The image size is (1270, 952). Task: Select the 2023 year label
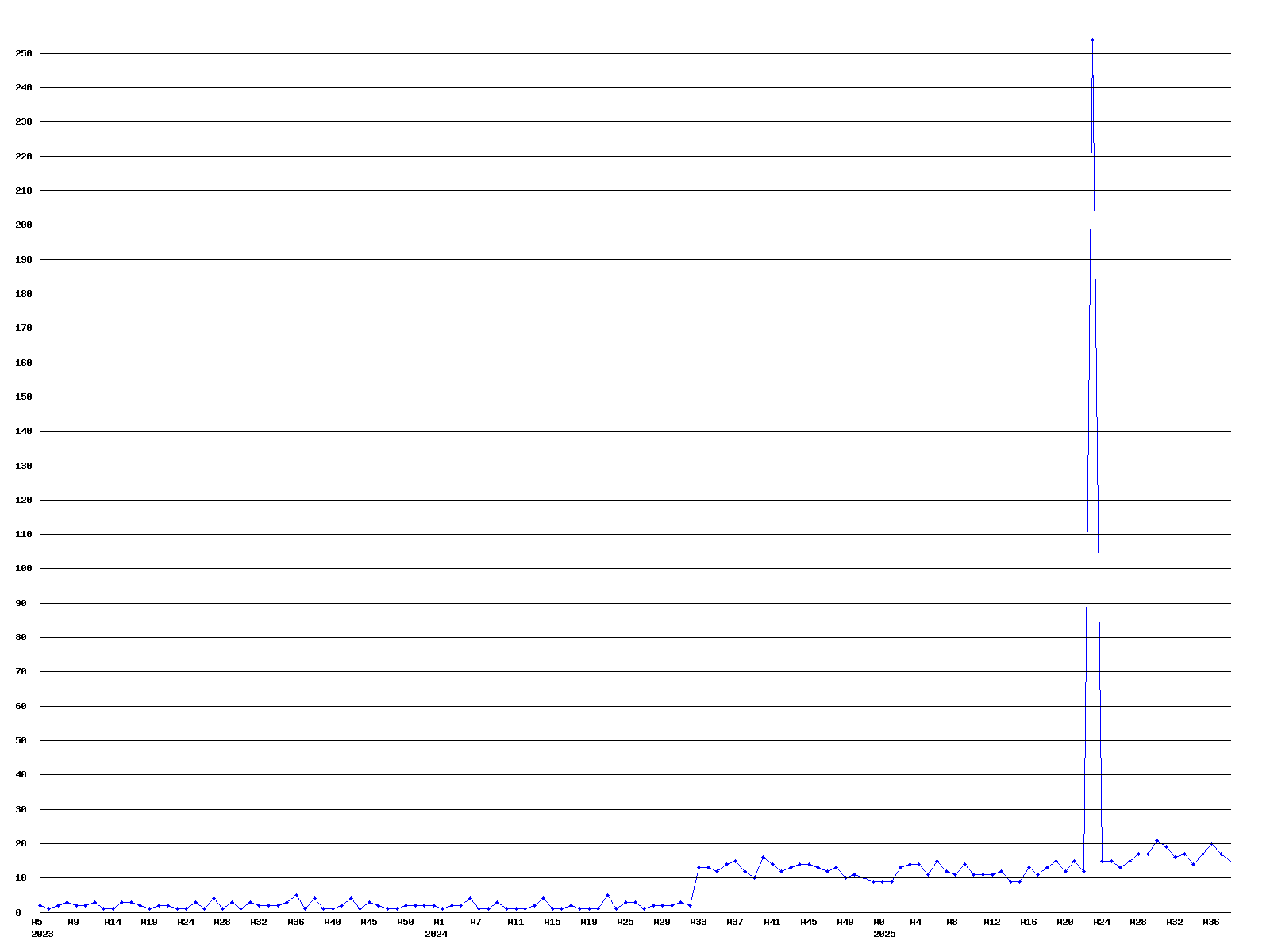tap(42, 934)
